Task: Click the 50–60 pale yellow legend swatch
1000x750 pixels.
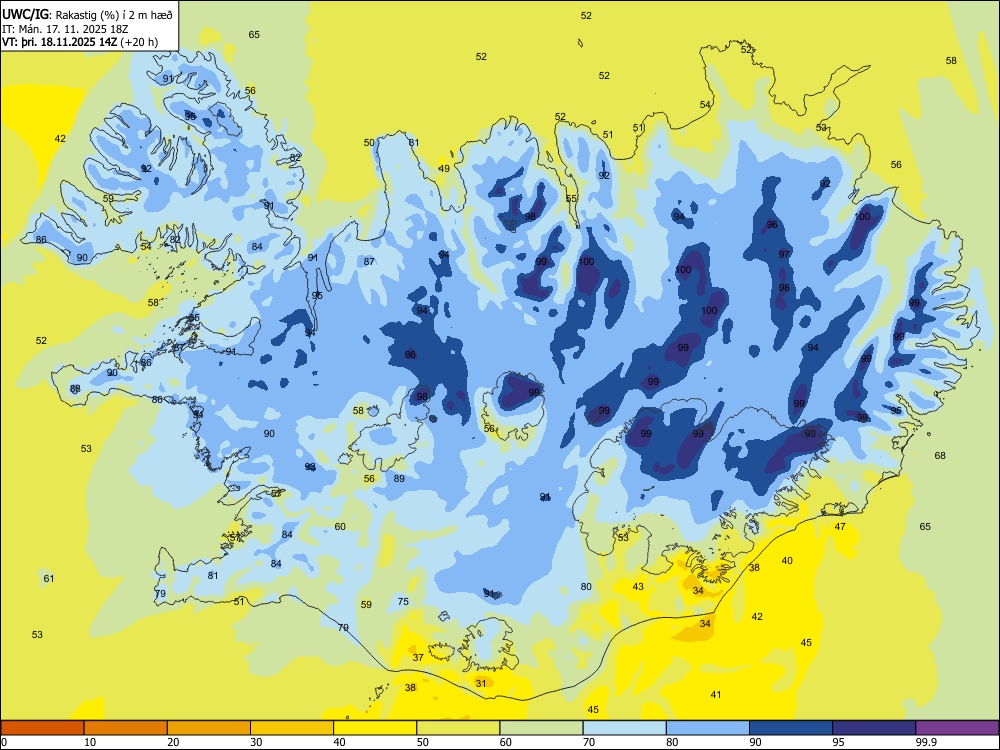Action: 458,728
